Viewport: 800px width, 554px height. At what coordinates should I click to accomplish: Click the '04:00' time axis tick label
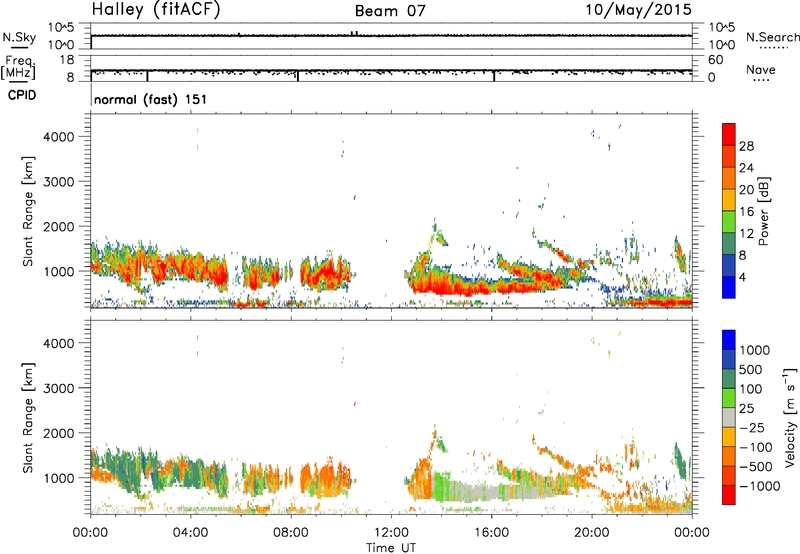tap(190, 533)
